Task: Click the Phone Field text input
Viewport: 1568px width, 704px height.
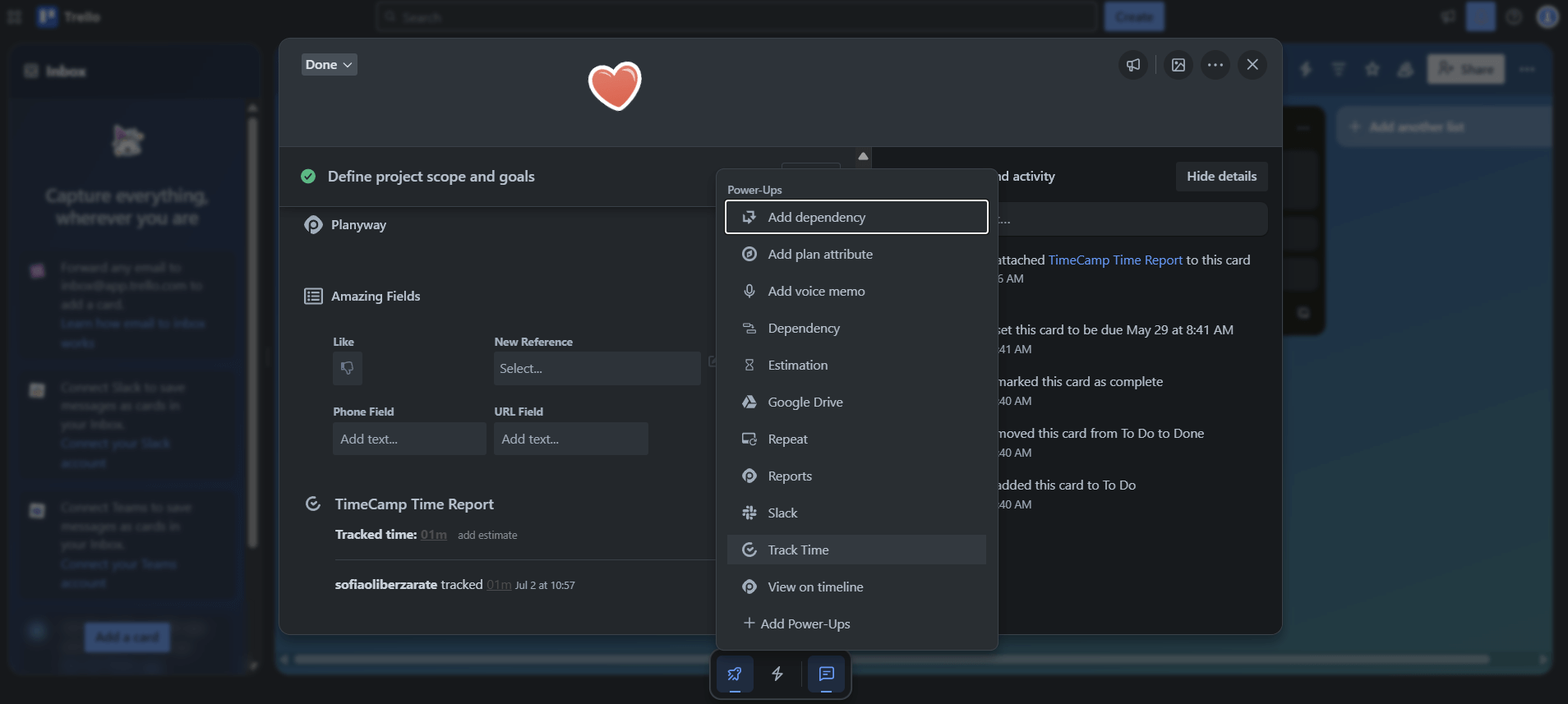Action: [x=408, y=439]
